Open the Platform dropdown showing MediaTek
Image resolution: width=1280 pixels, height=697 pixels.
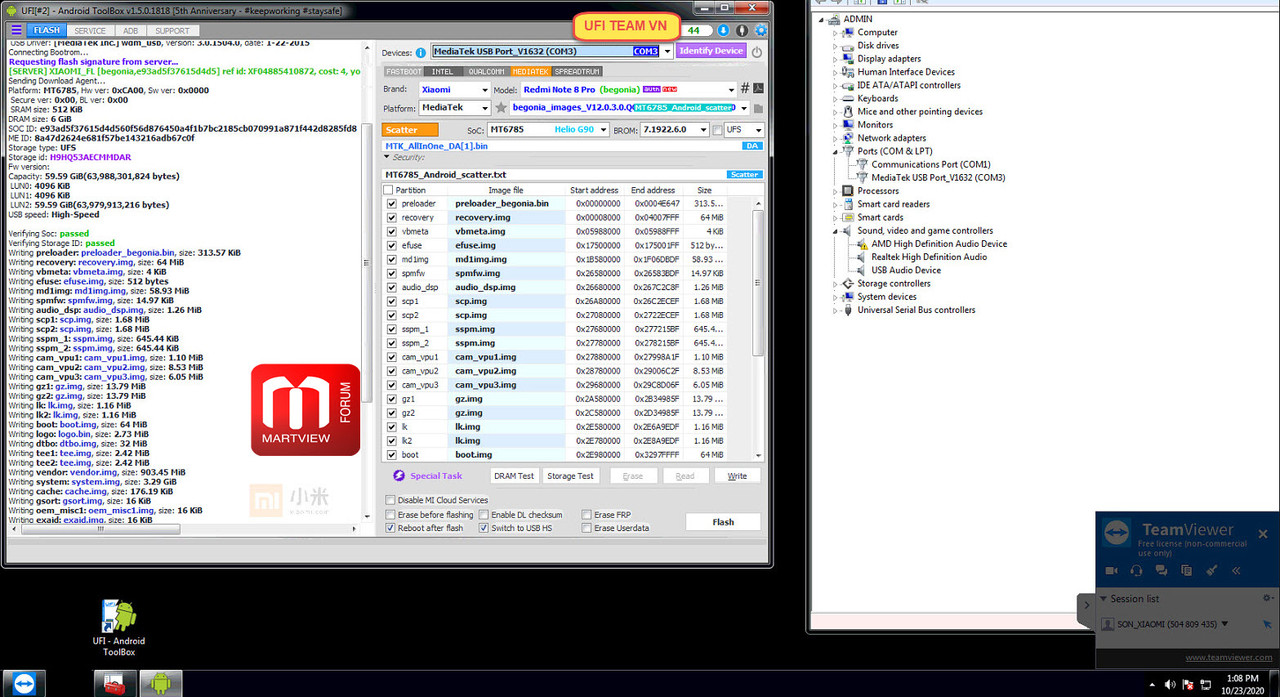click(485, 107)
